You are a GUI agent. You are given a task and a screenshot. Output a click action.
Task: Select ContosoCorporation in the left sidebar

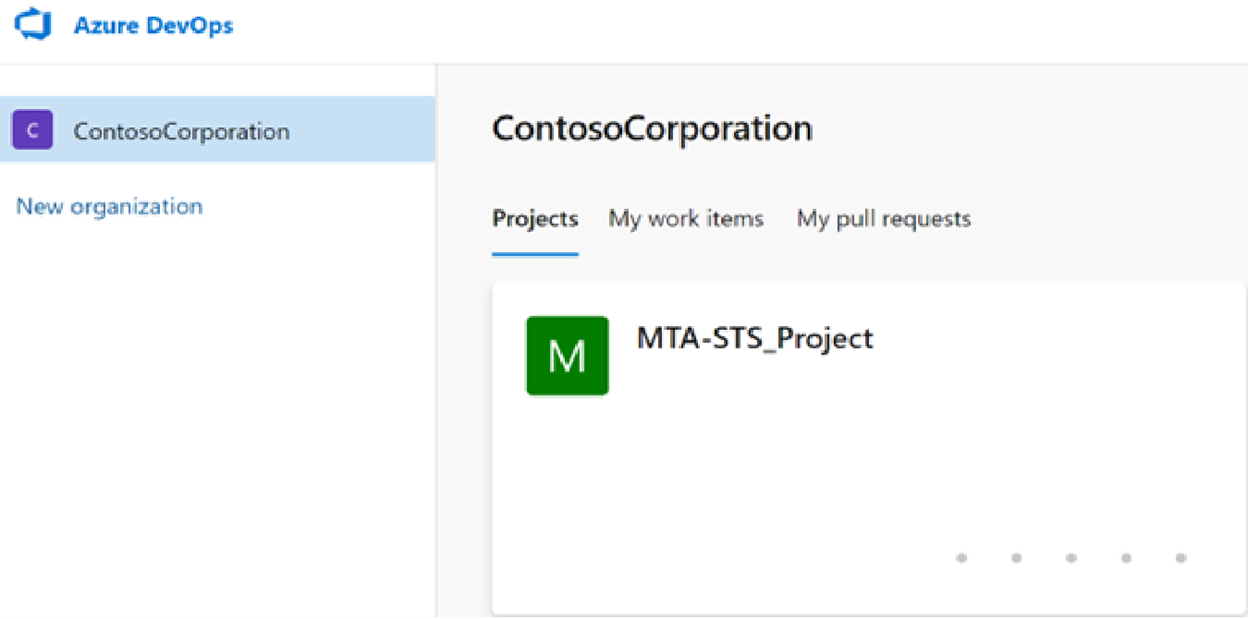pyautogui.click(x=181, y=131)
